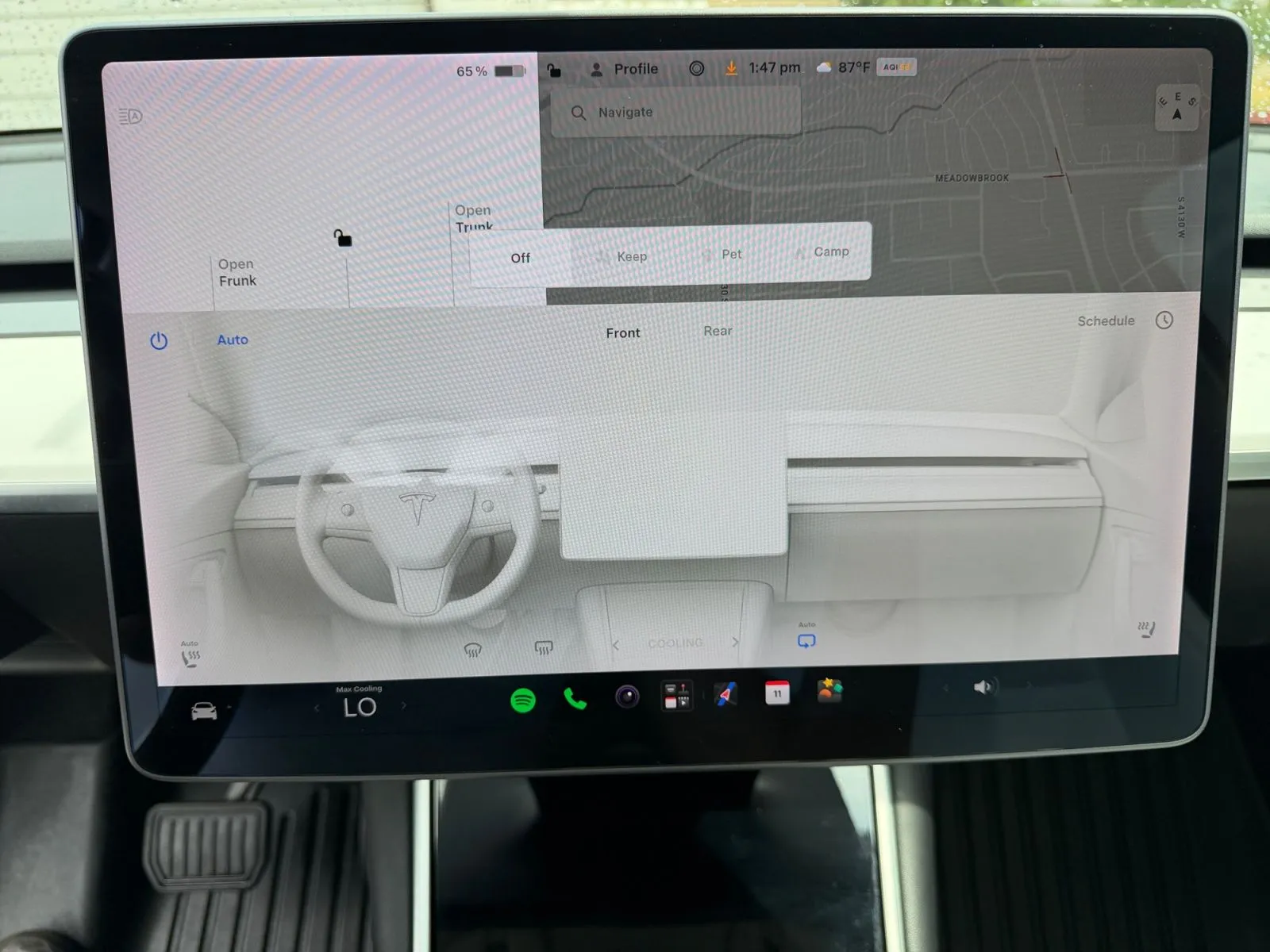Select Camp climate mode

(822, 251)
